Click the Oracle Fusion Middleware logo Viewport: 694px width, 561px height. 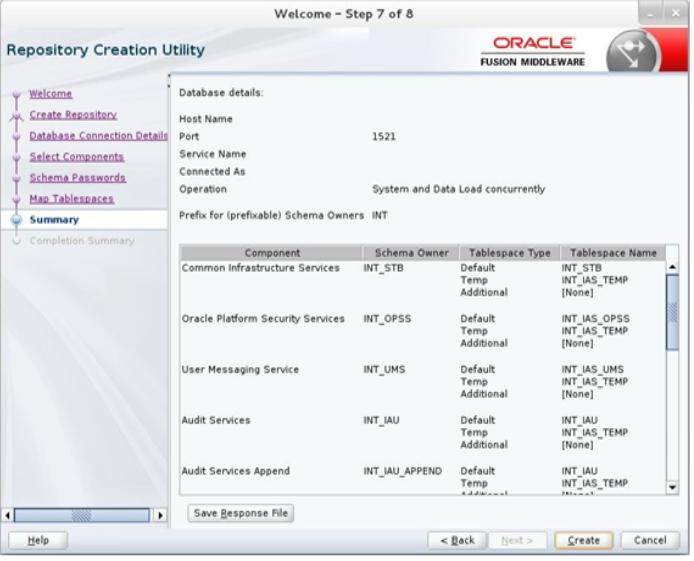click(533, 52)
